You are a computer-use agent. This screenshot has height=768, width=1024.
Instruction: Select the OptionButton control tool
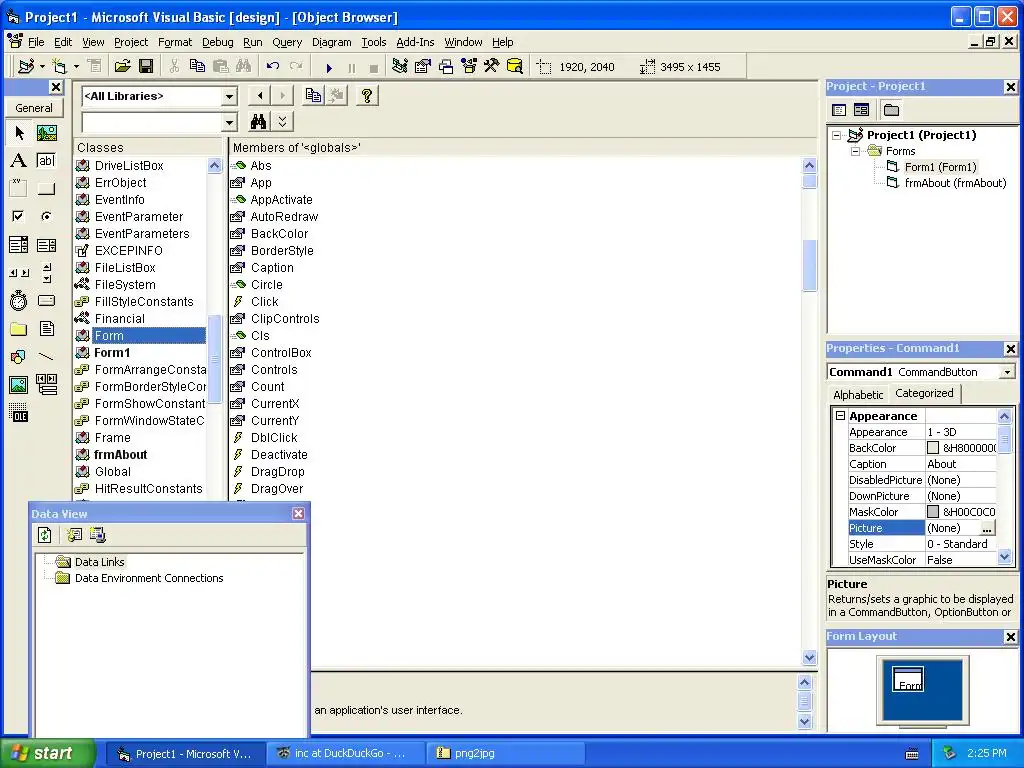46,216
